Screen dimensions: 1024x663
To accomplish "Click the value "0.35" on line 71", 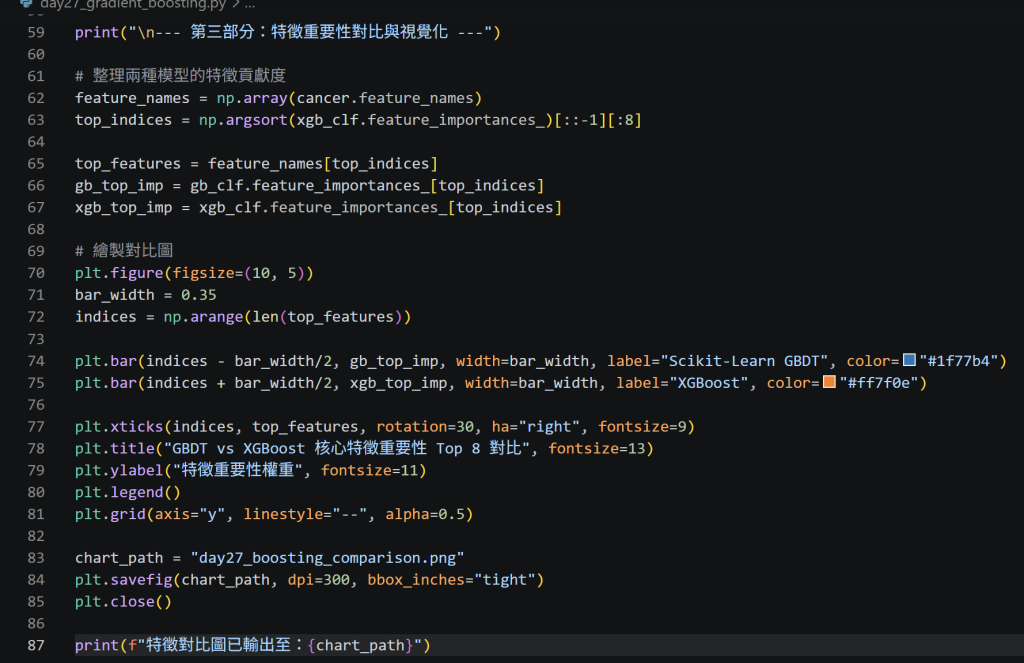I will pyautogui.click(x=199, y=295).
